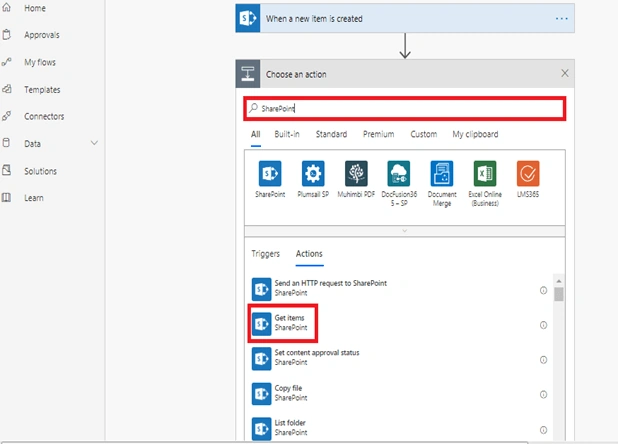Close the Choose an action panel

click(x=565, y=73)
